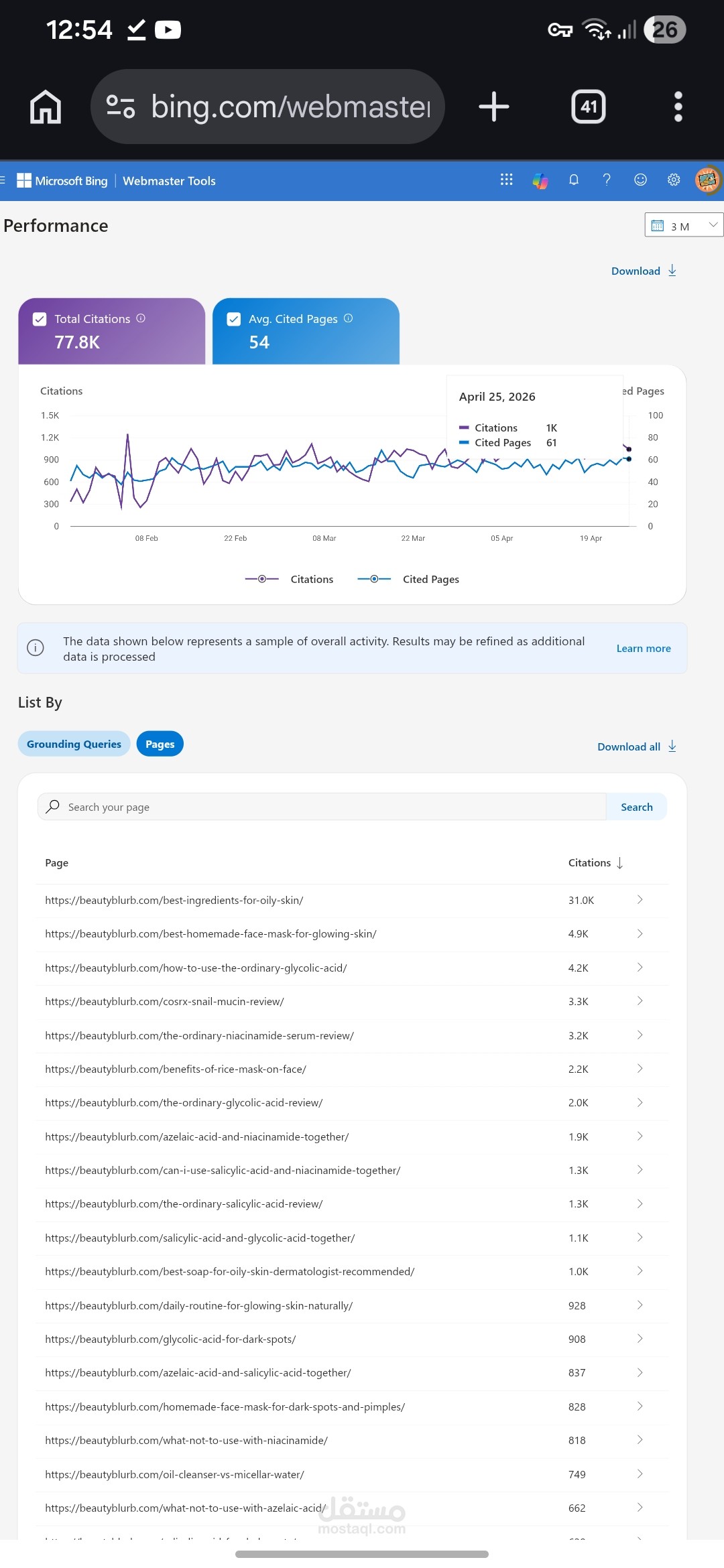Click the Search button
This screenshot has width=724, height=1568.
(637, 807)
